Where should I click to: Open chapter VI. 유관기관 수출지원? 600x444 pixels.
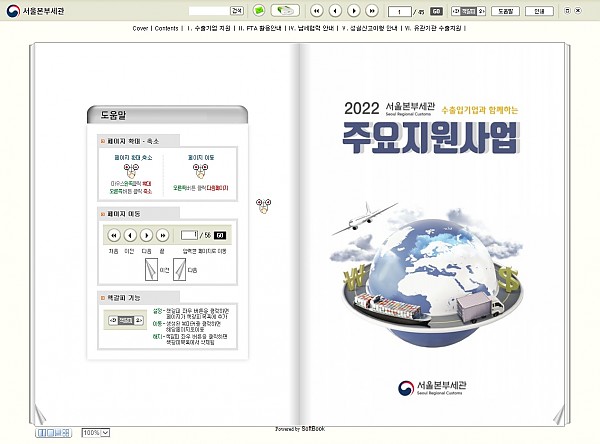click(433, 28)
